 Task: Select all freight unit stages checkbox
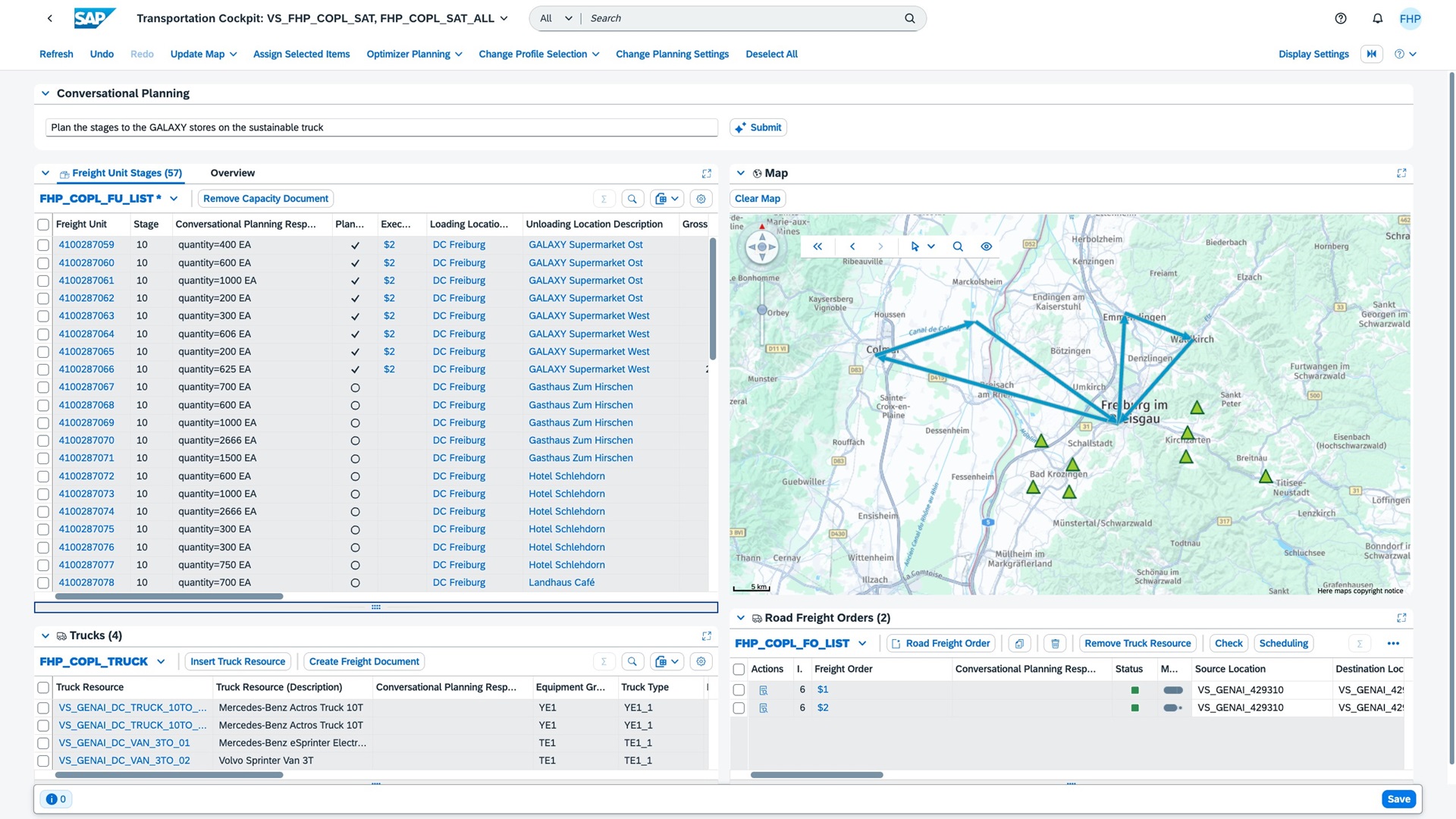click(43, 224)
